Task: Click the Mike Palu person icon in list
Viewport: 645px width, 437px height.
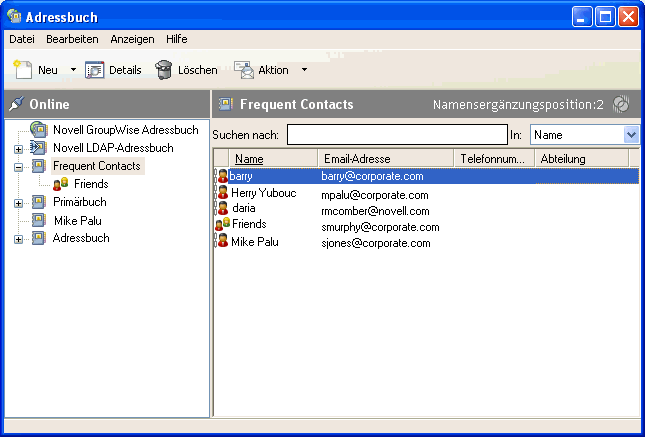Action: pyautogui.click(x=223, y=241)
